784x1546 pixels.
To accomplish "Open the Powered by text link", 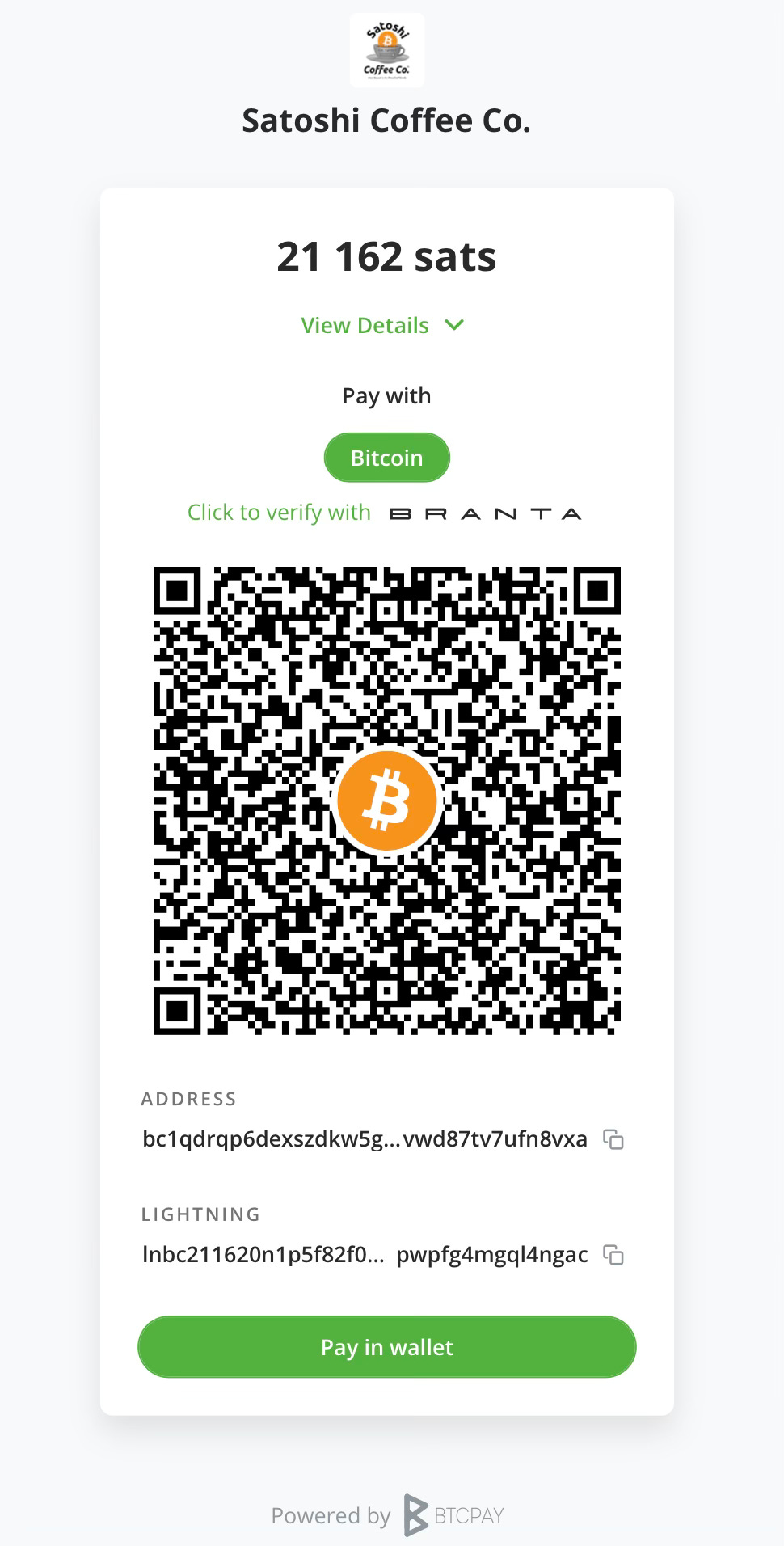I will tap(331, 1516).
